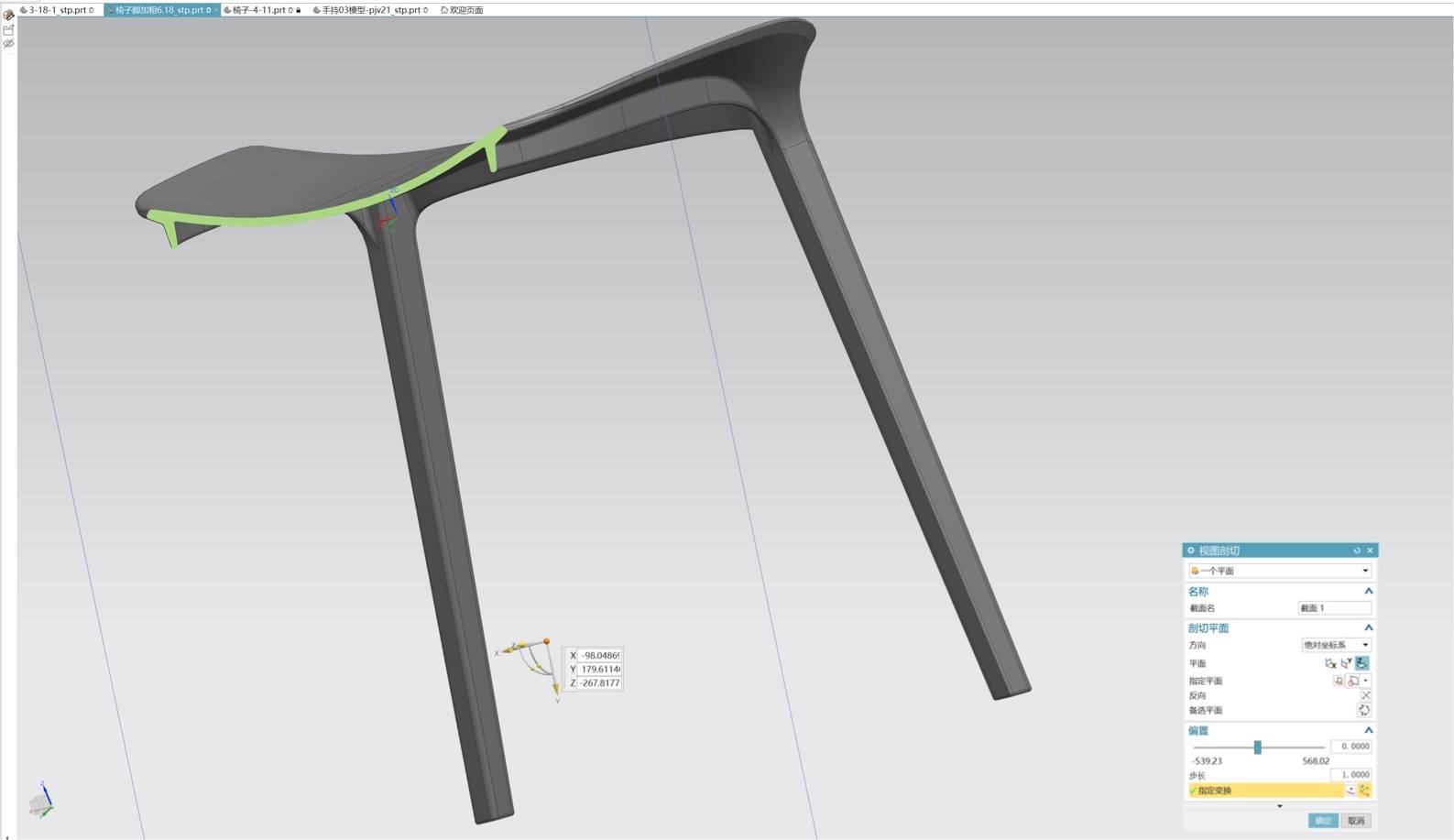Click the orange origin handle of manipulator
1454x840 pixels.
tap(547, 641)
